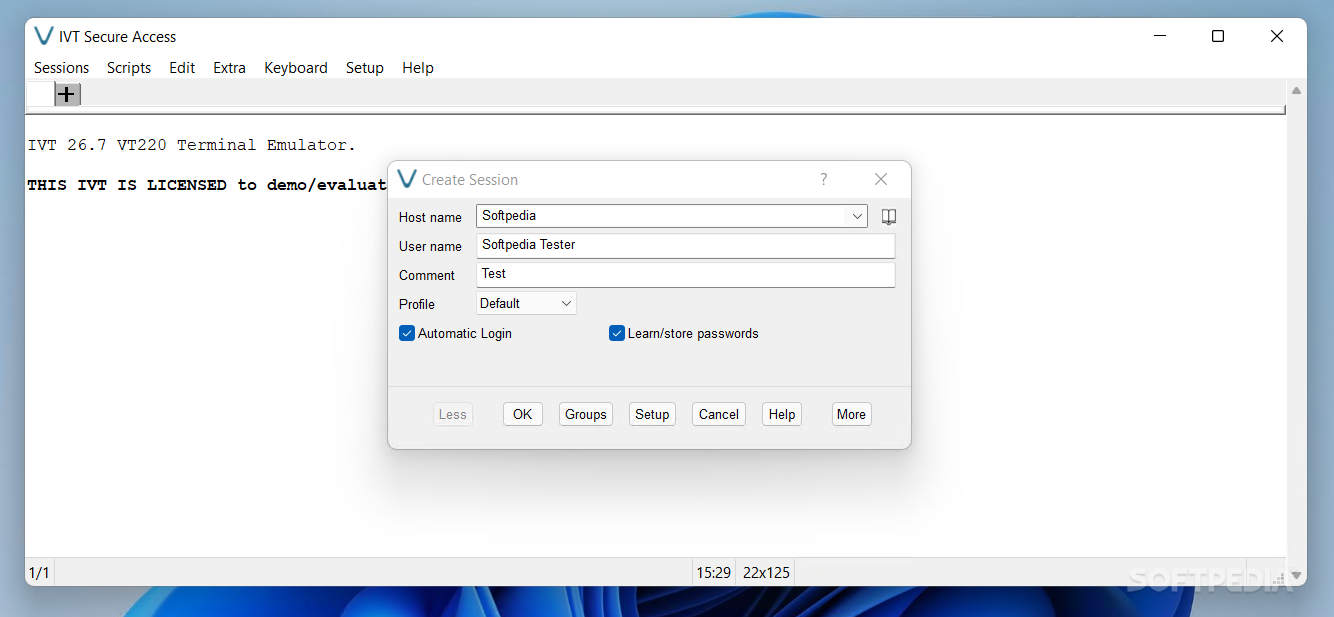Click the More button

click(851, 414)
